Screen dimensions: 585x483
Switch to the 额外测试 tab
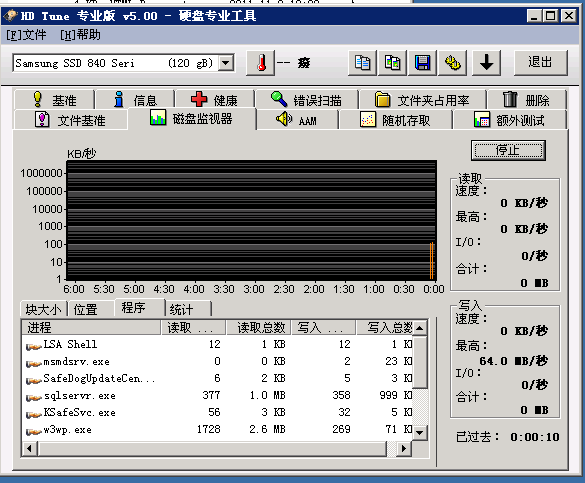510,120
